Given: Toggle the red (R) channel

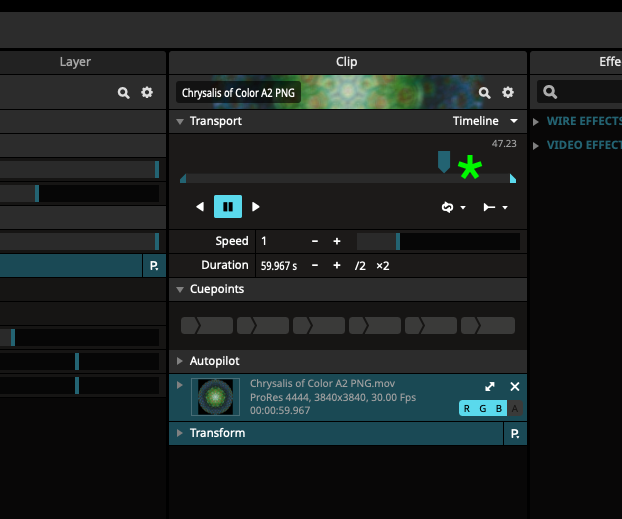Looking at the screenshot, I should (x=467, y=408).
